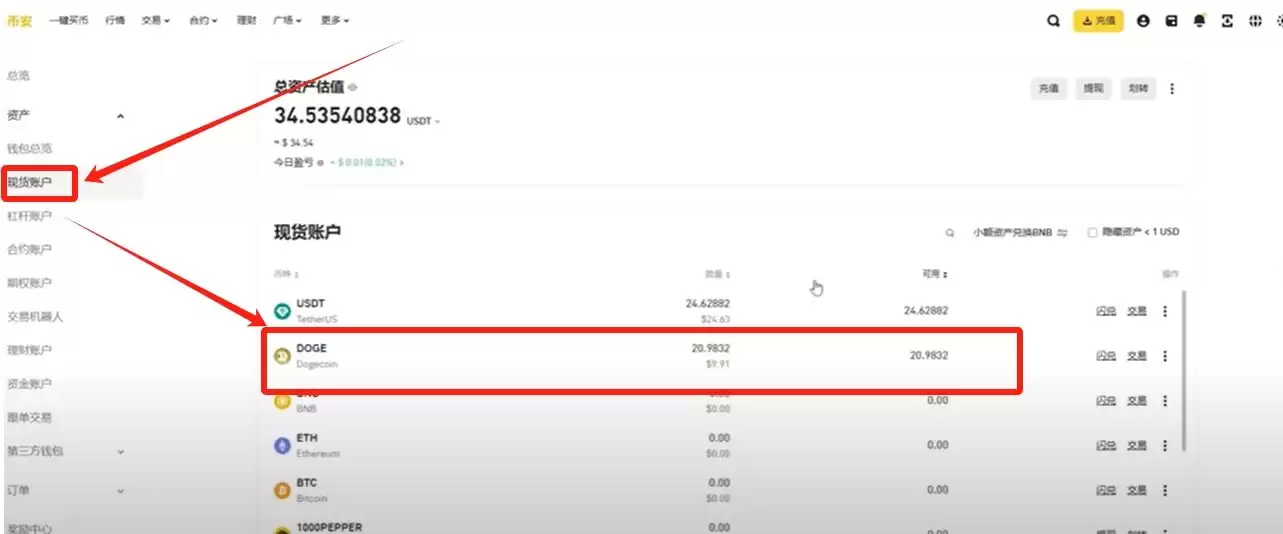Click 闪兑 in the USDT row
This screenshot has height=534, width=1283.
(1105, 311)
